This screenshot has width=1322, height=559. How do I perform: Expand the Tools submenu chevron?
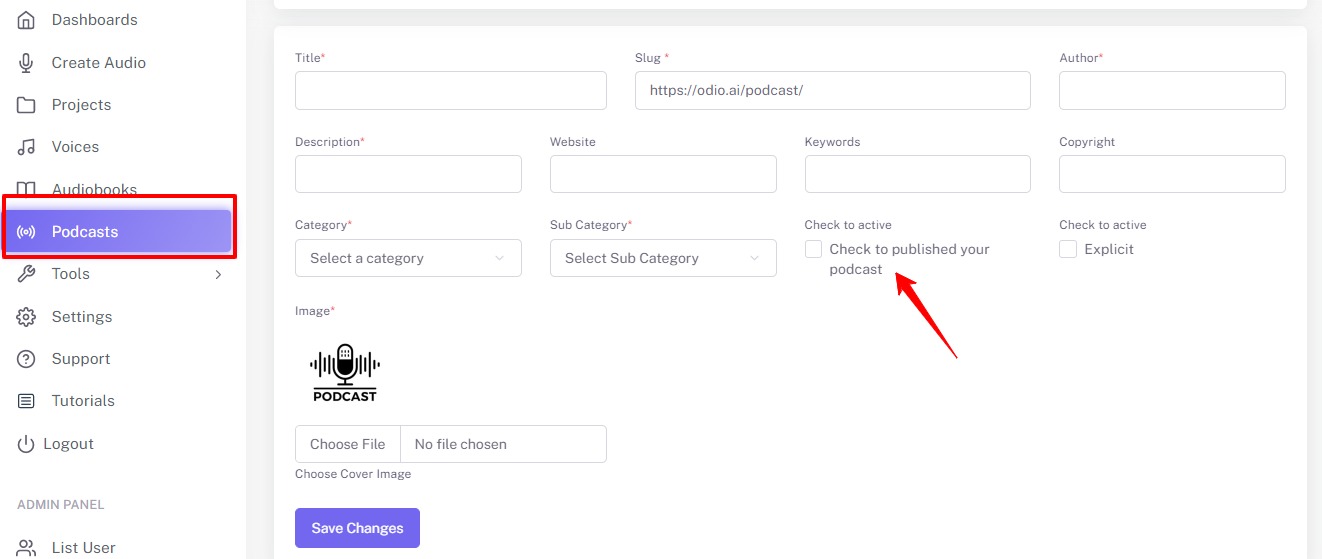(218, 274)
